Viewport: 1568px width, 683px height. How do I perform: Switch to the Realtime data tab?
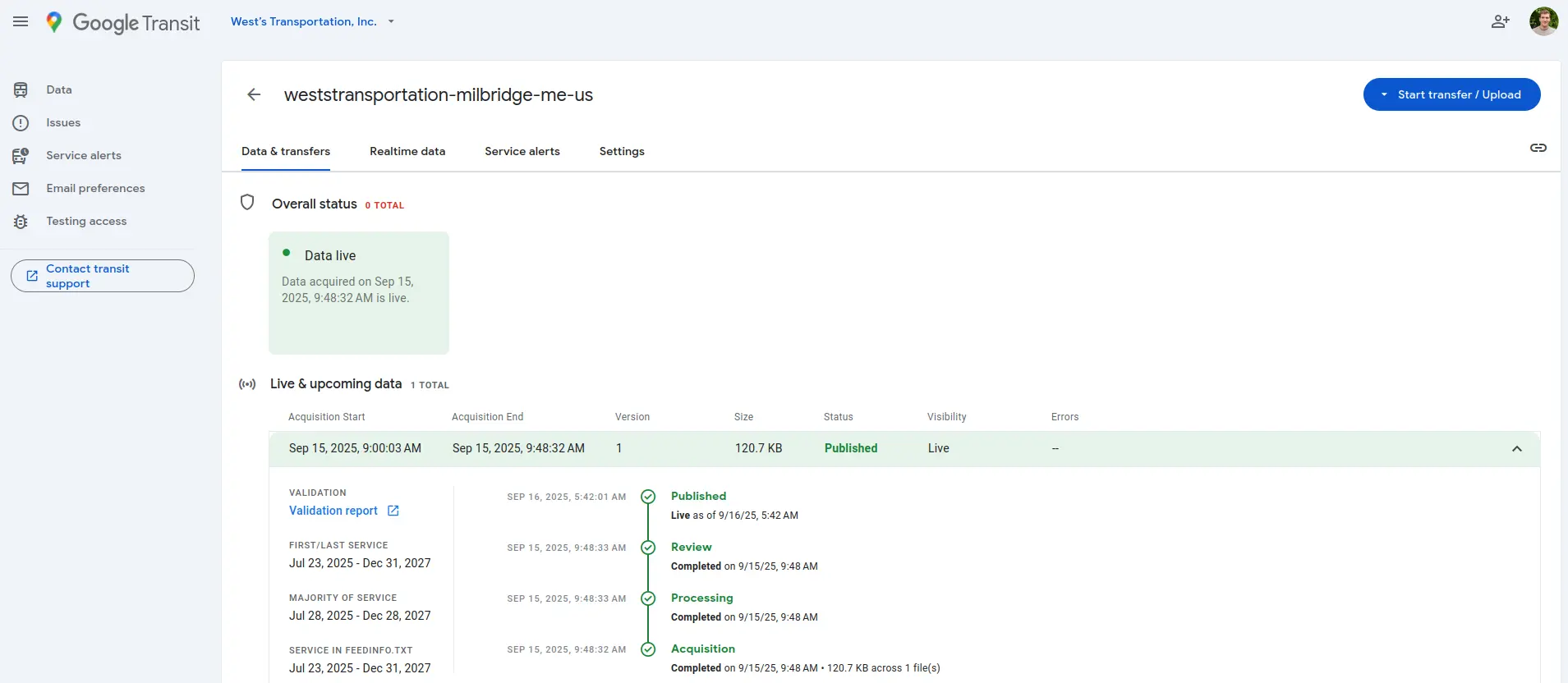click(x=407, y=151)
